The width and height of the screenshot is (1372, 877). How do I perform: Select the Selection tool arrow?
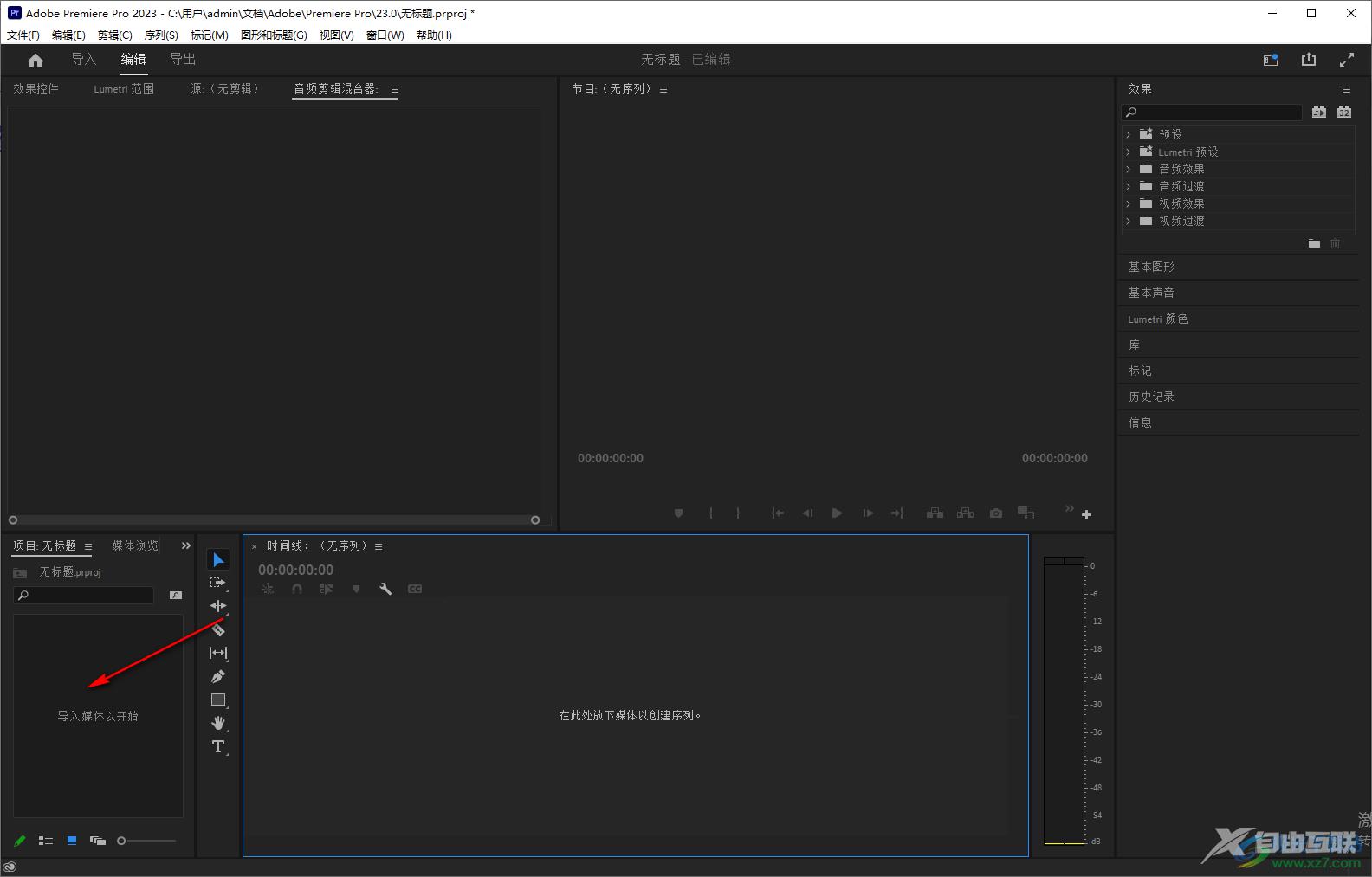218,560
